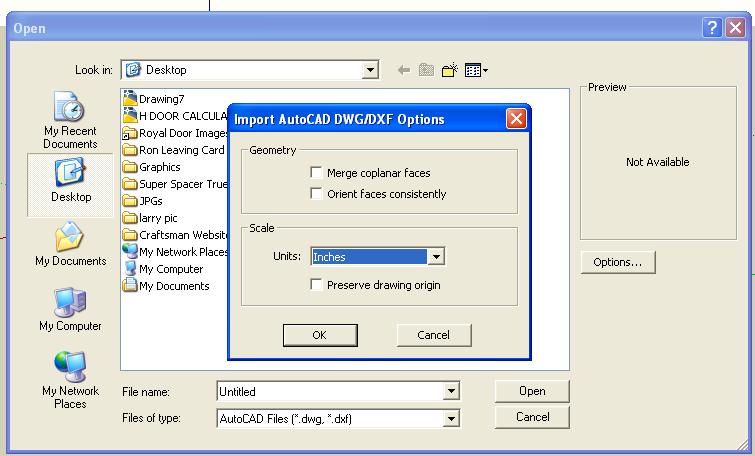Enable Merge coplanar faces checkbox

point(316,172)
